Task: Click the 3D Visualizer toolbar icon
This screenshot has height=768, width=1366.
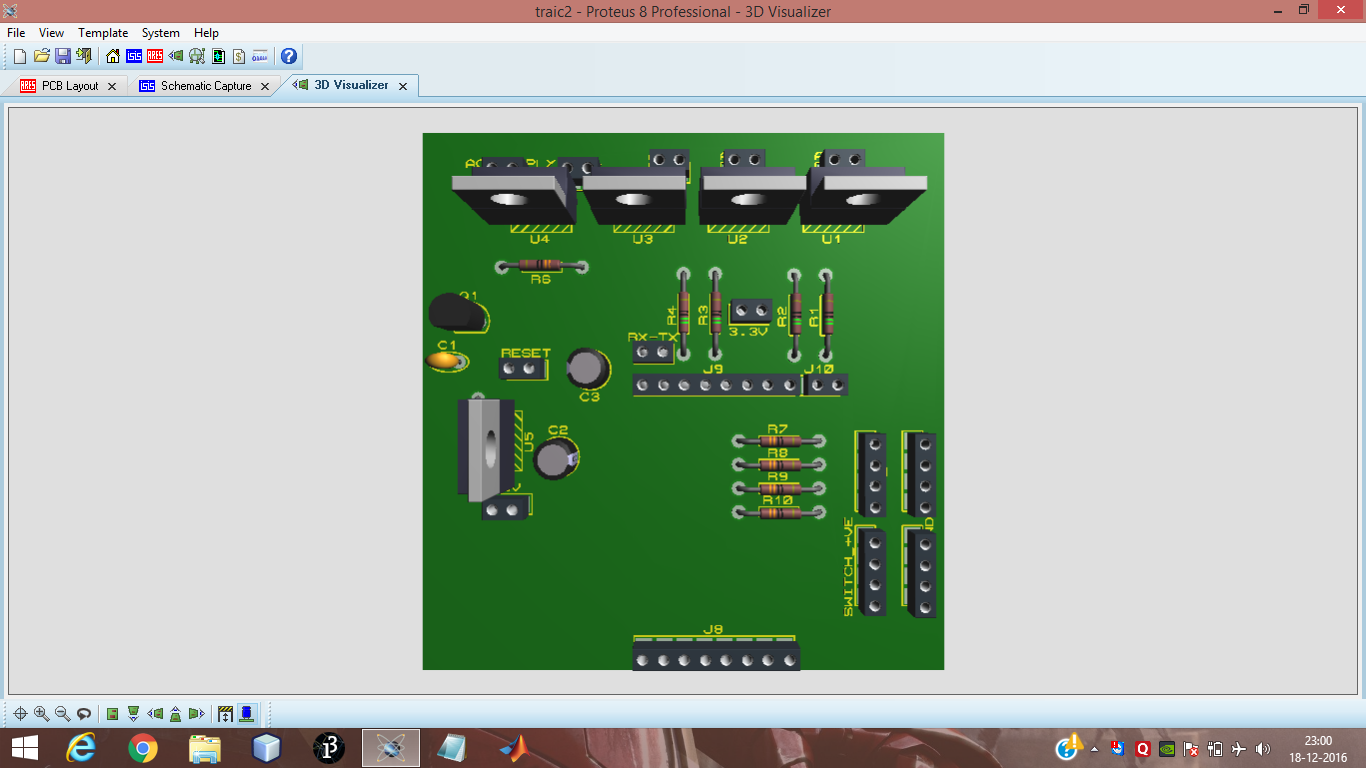Action: 176,56
